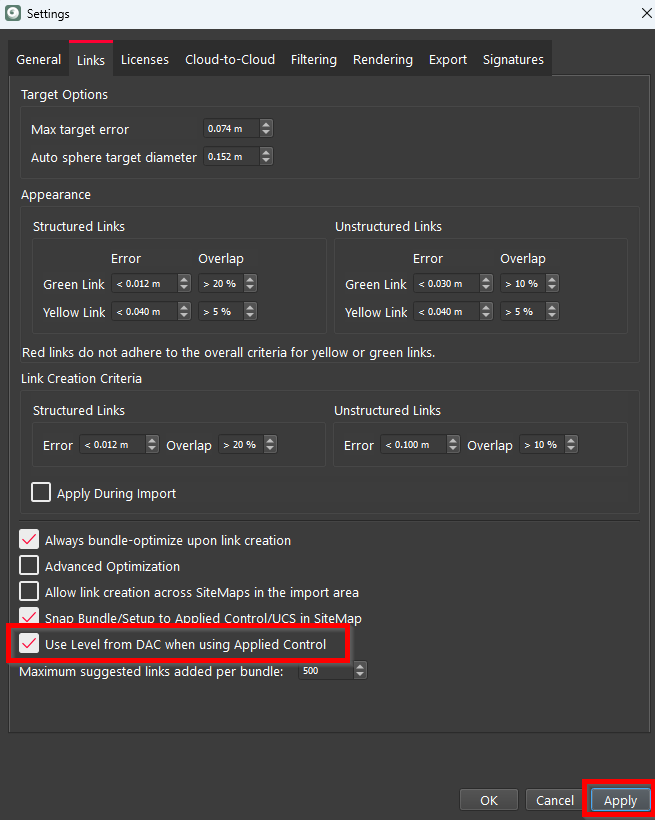This screenshot has width=655, height=820.
Task: Click the Max target error stepper arrows
Action: tap(265, 129)
